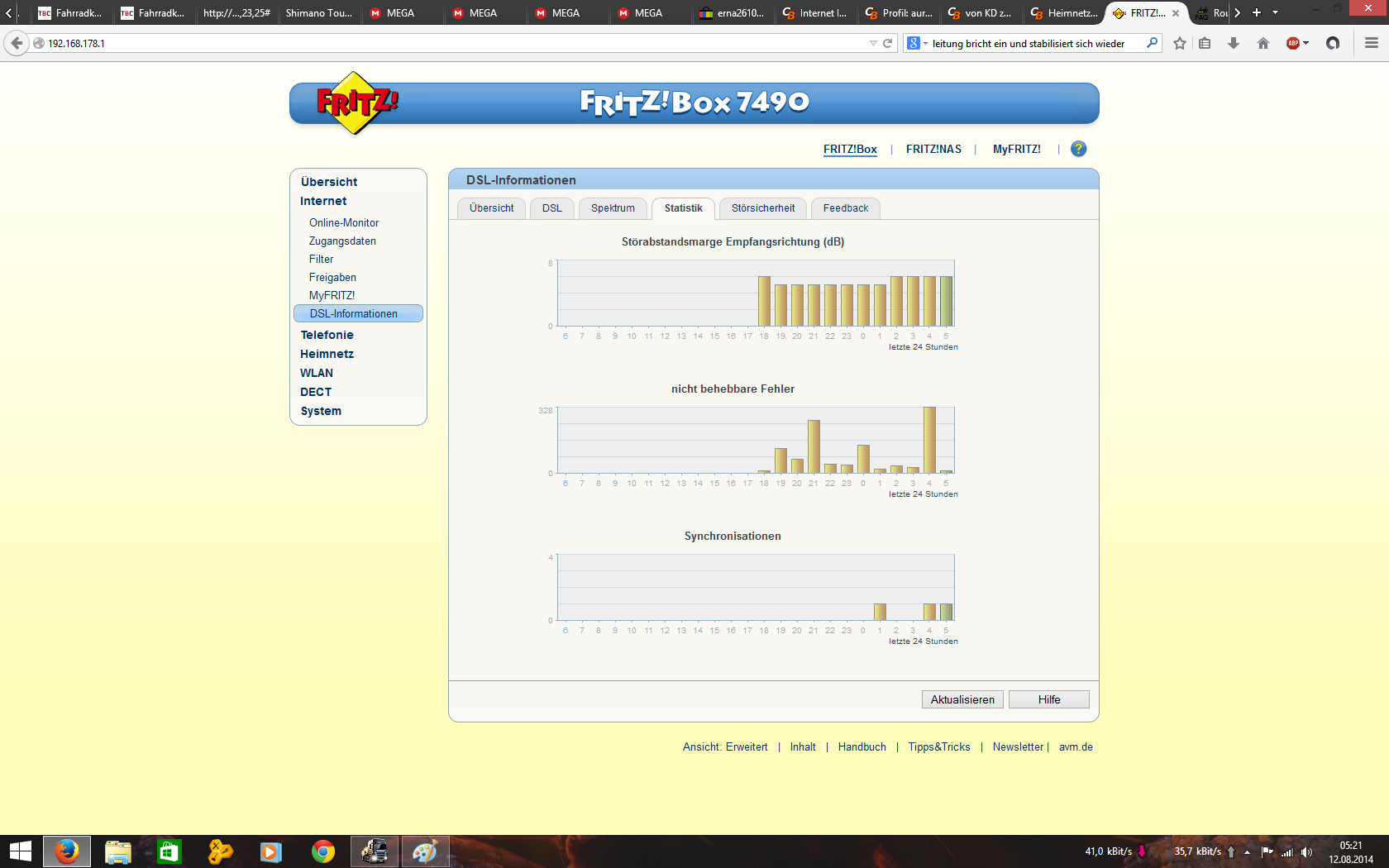1389x868 pixels.
Task: Open the Feedback tab
Action: tap(846, 208)
